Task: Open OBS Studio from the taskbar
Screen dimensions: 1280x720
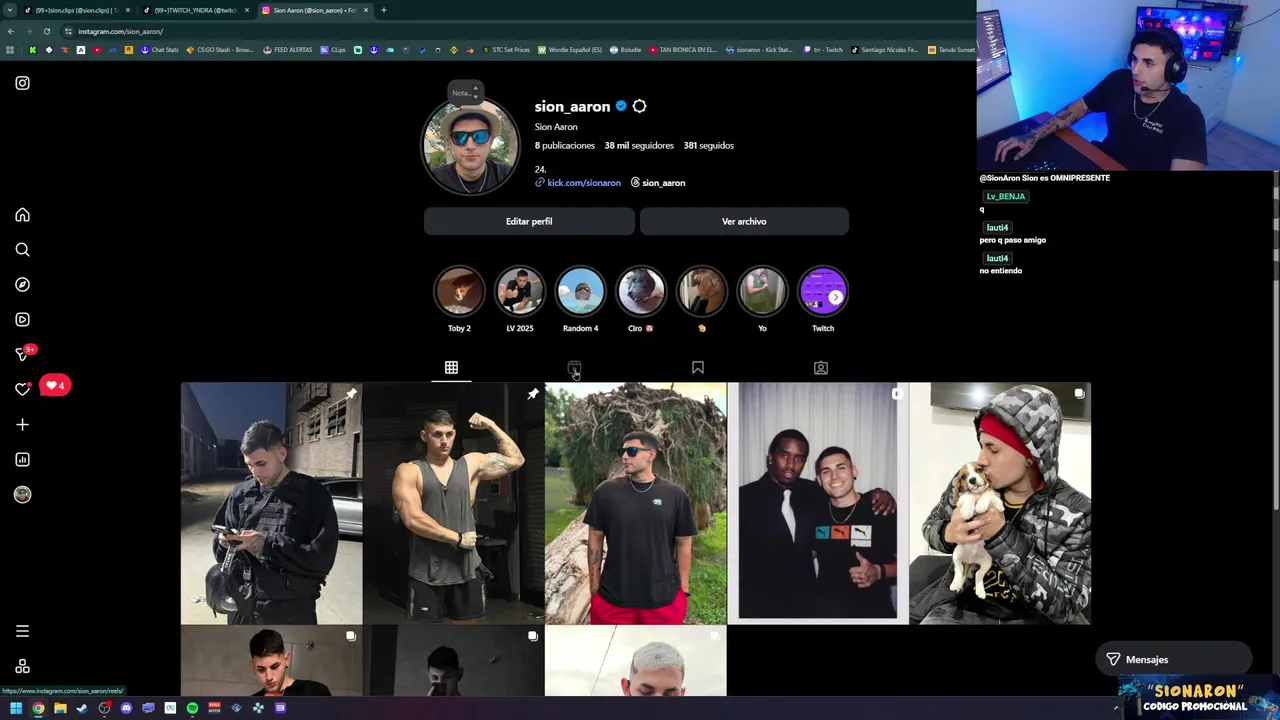Action: (x=104, y=708)
